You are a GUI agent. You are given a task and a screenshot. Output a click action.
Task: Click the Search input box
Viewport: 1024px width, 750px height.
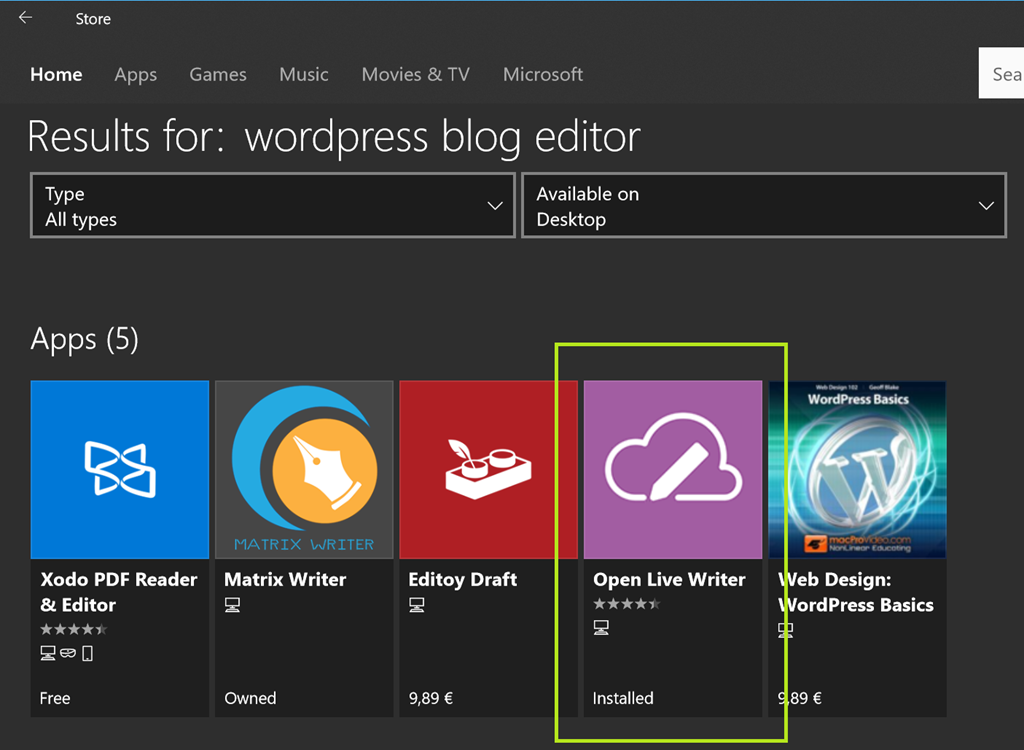click(x=1002, y=75)
